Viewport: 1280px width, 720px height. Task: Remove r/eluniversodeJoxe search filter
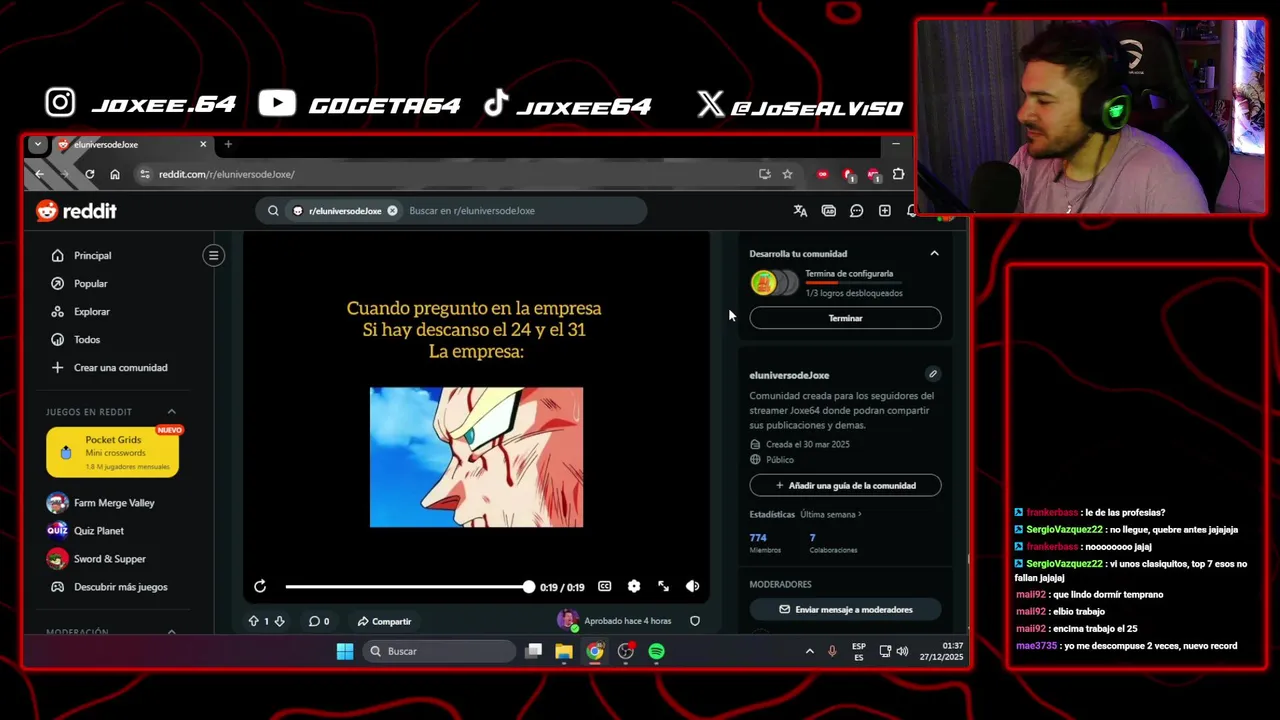392,211
